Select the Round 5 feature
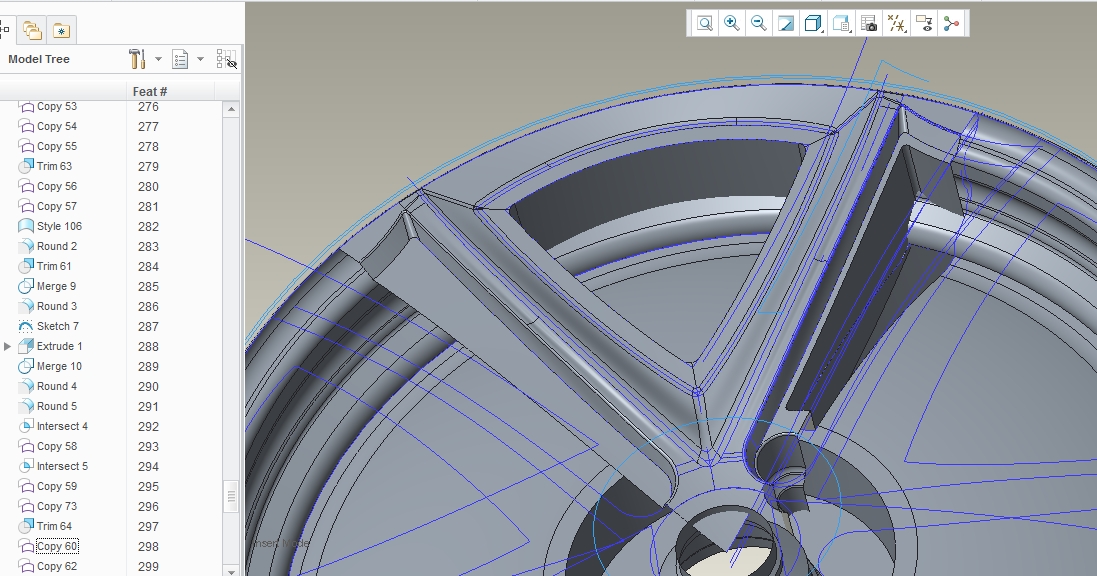The image size is (1097, 576). 57,406
